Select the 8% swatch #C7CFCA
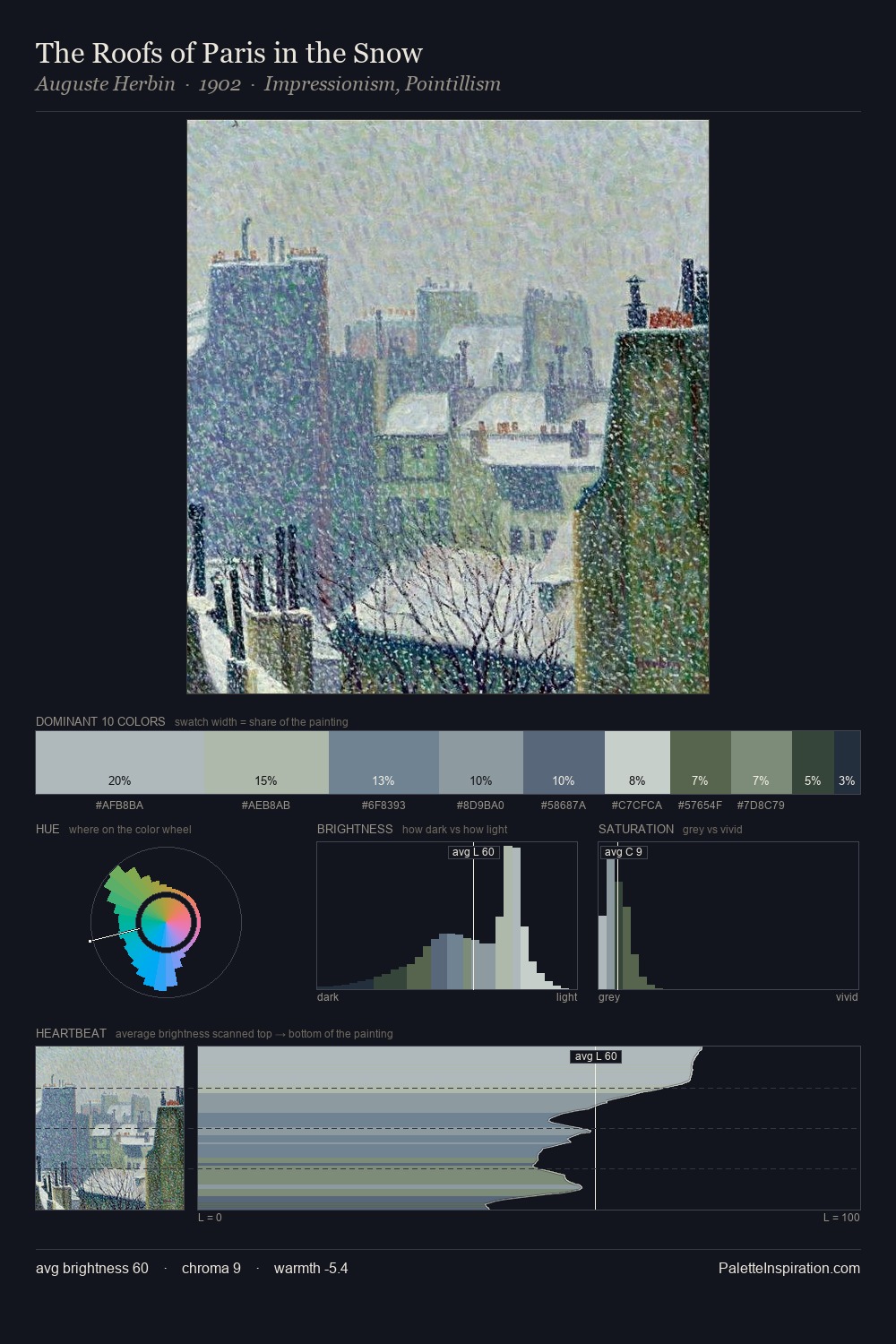Viewport: 896px width, 1344px height. (637, 762)
